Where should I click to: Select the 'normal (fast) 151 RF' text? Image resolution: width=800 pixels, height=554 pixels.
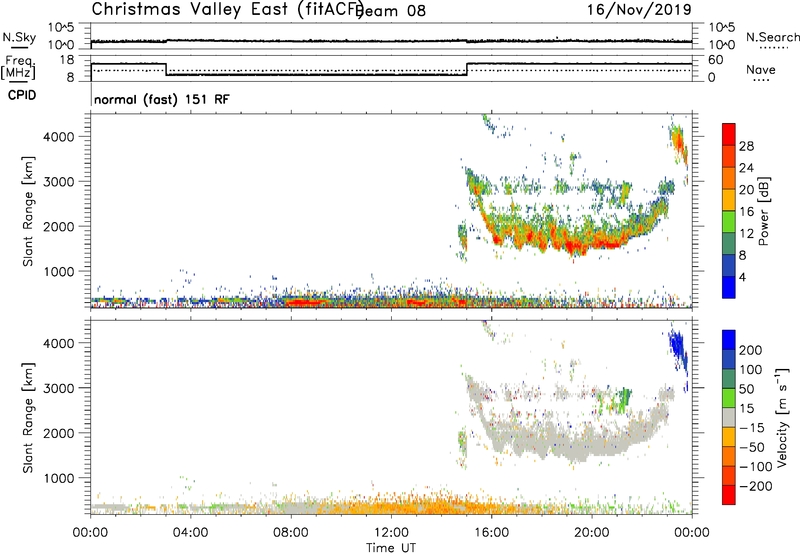pyautogui.click(x=162, y=99)
